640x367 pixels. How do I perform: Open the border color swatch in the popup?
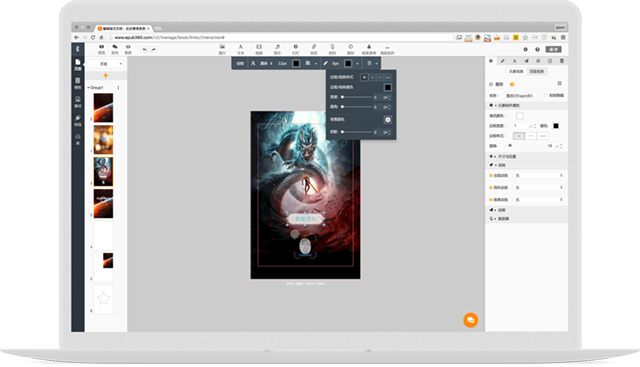(387, 87)
